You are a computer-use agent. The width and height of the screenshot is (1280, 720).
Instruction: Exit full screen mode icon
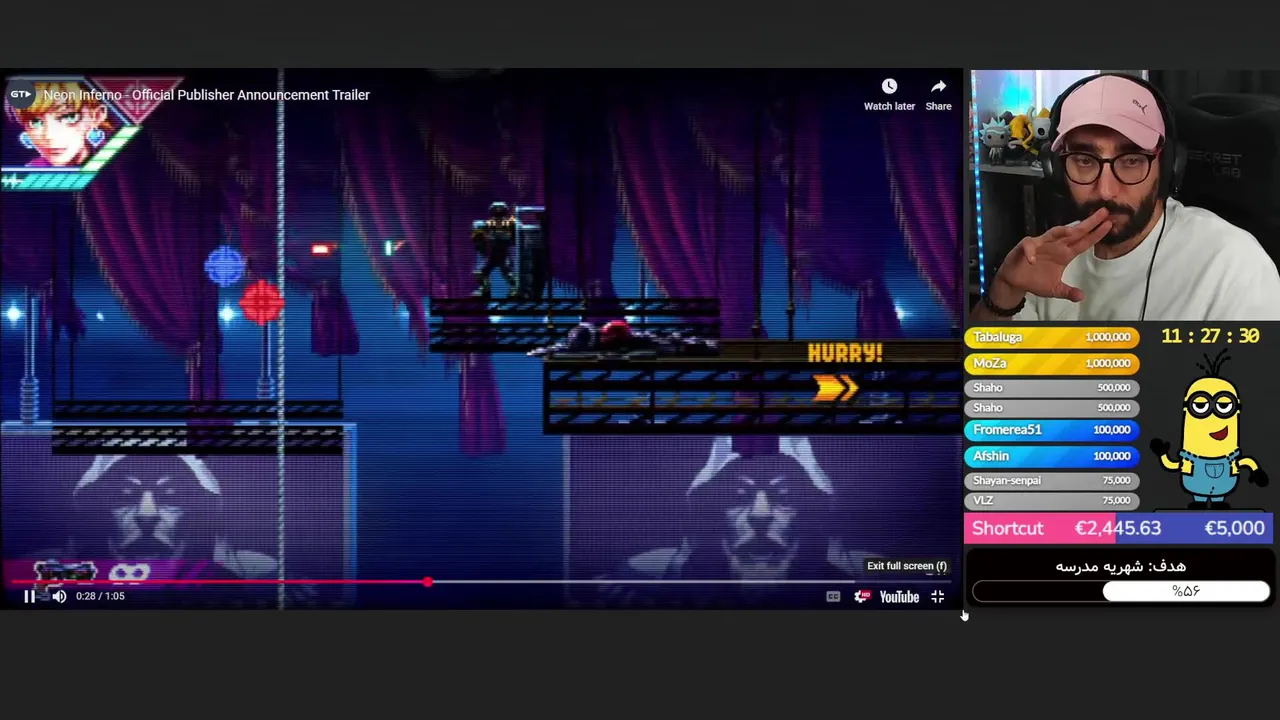pyautogui.click(x=938, y=597)
